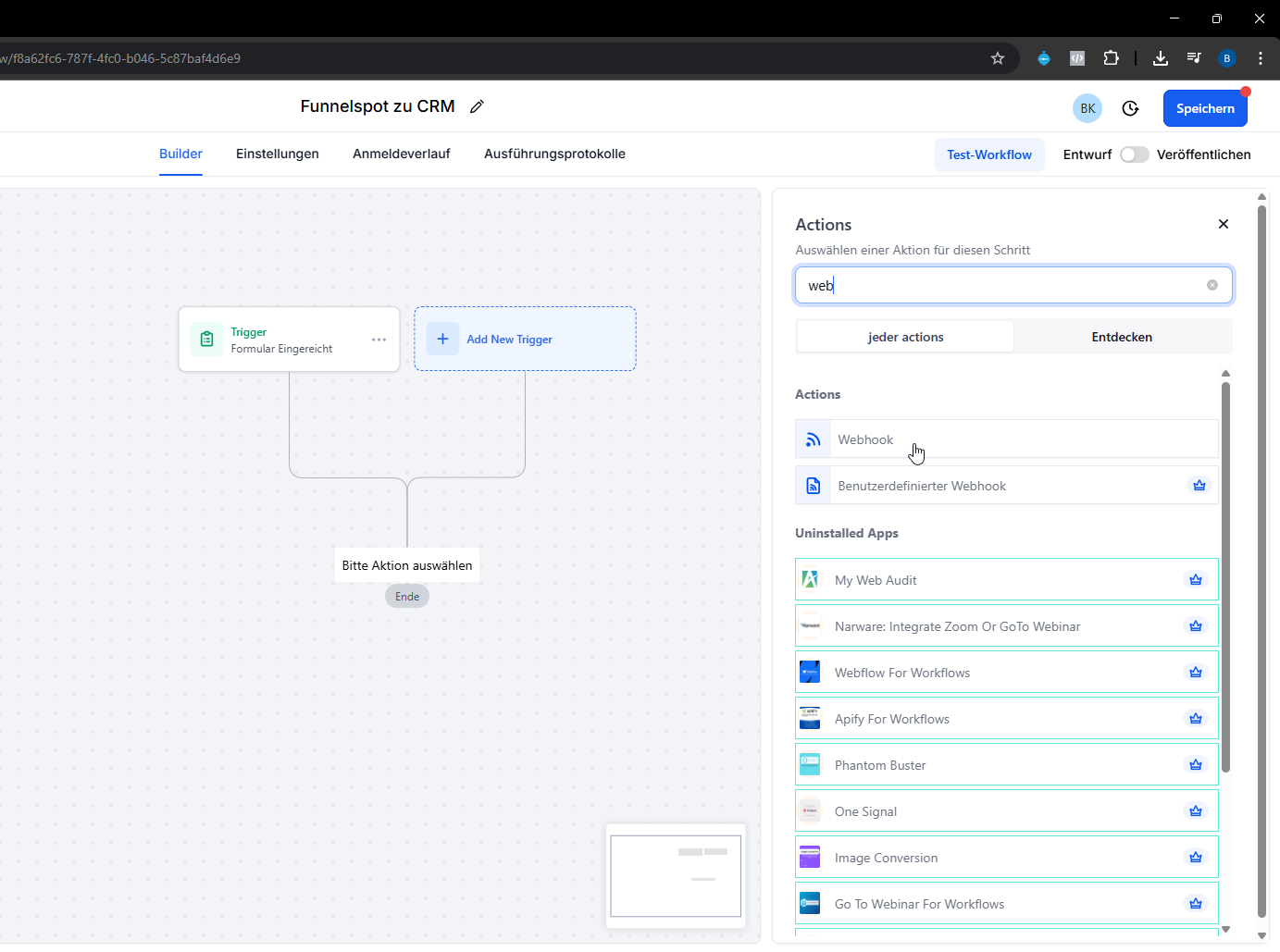Open version history clock icon
This screenshot has height=952, width=1280.
tap(1130, 108)
